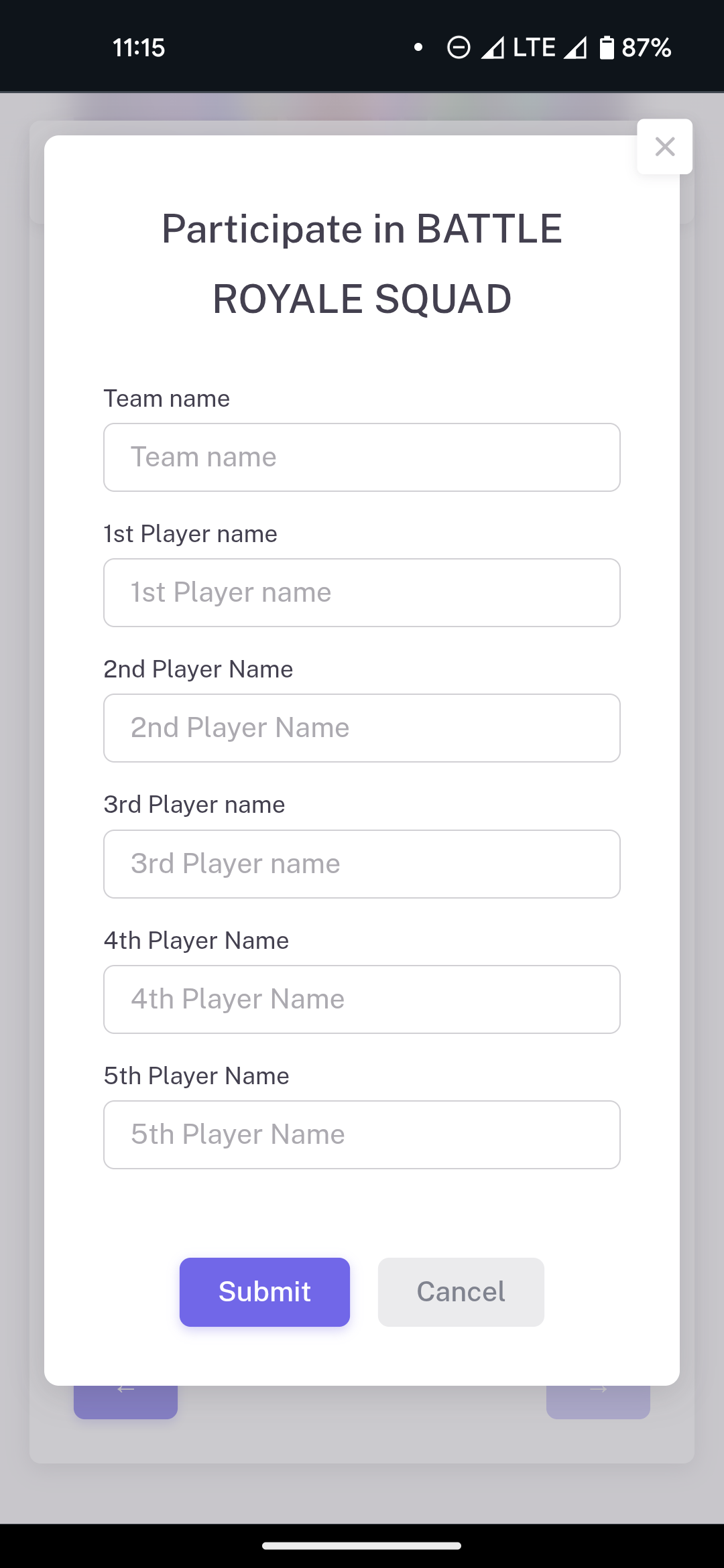Tap the battery icon in status bar
Screen dimensions: 724x1568
point(606,48)
